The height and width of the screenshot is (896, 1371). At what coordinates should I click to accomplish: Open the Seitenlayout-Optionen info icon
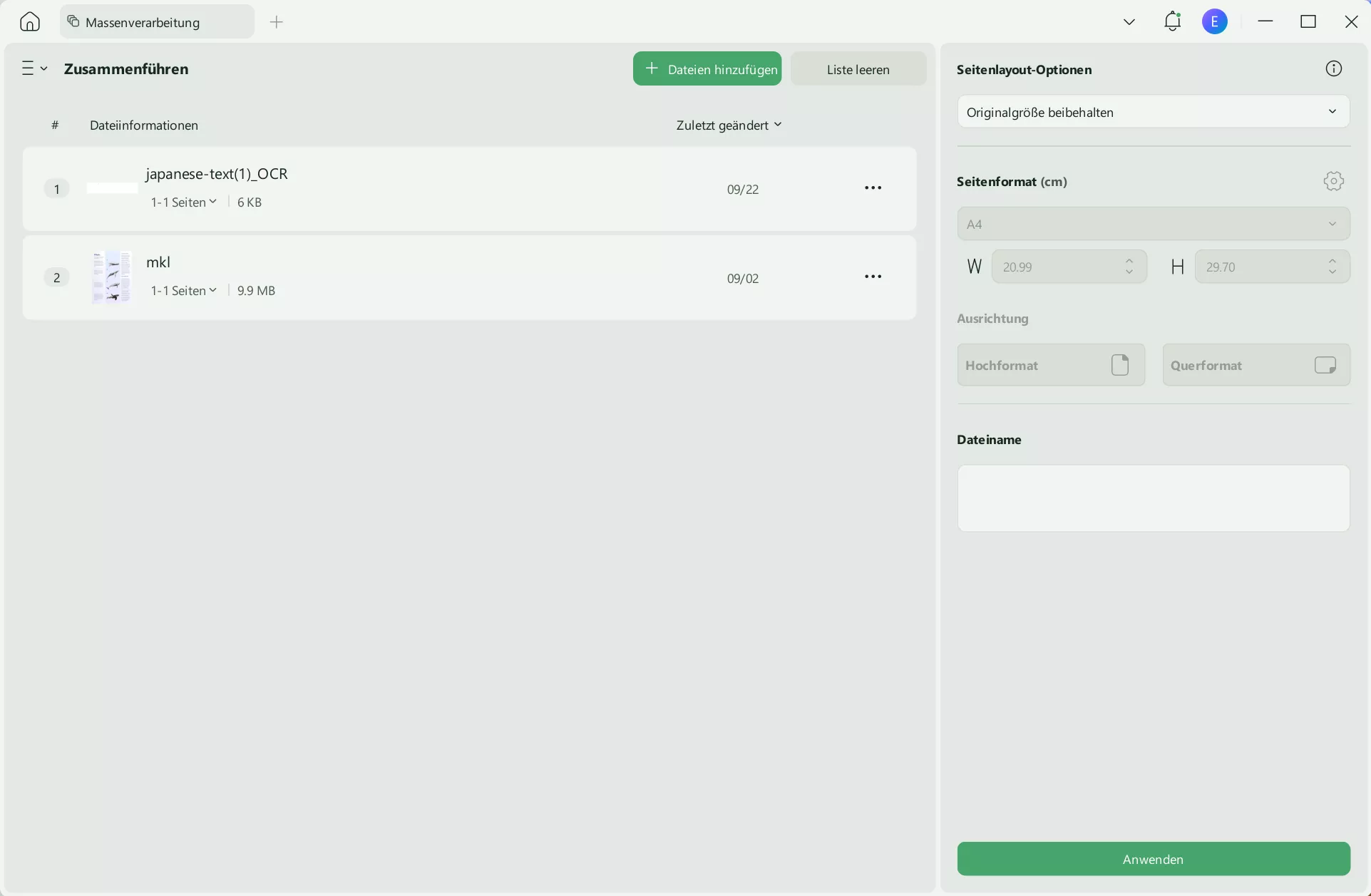[1333, 69]
